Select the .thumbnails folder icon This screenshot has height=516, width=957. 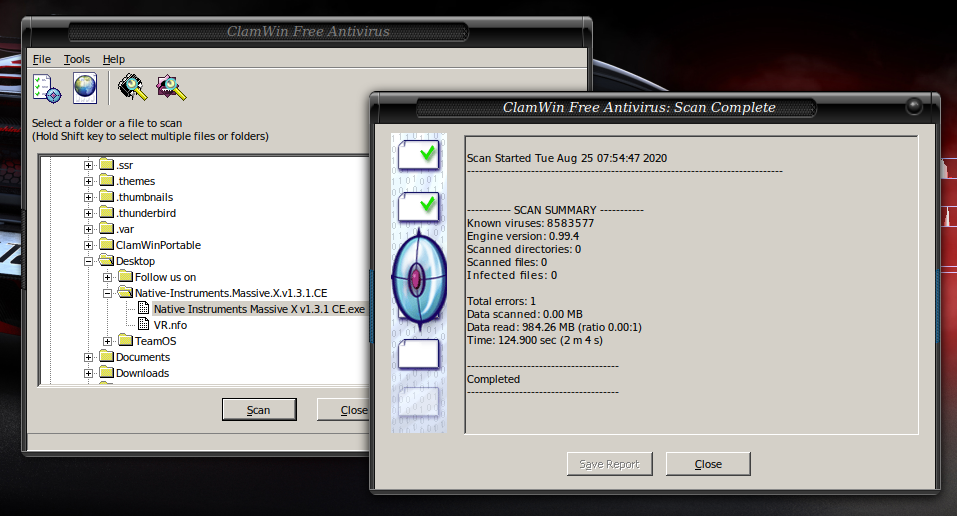pyautogui.click(x=107, y=196)
